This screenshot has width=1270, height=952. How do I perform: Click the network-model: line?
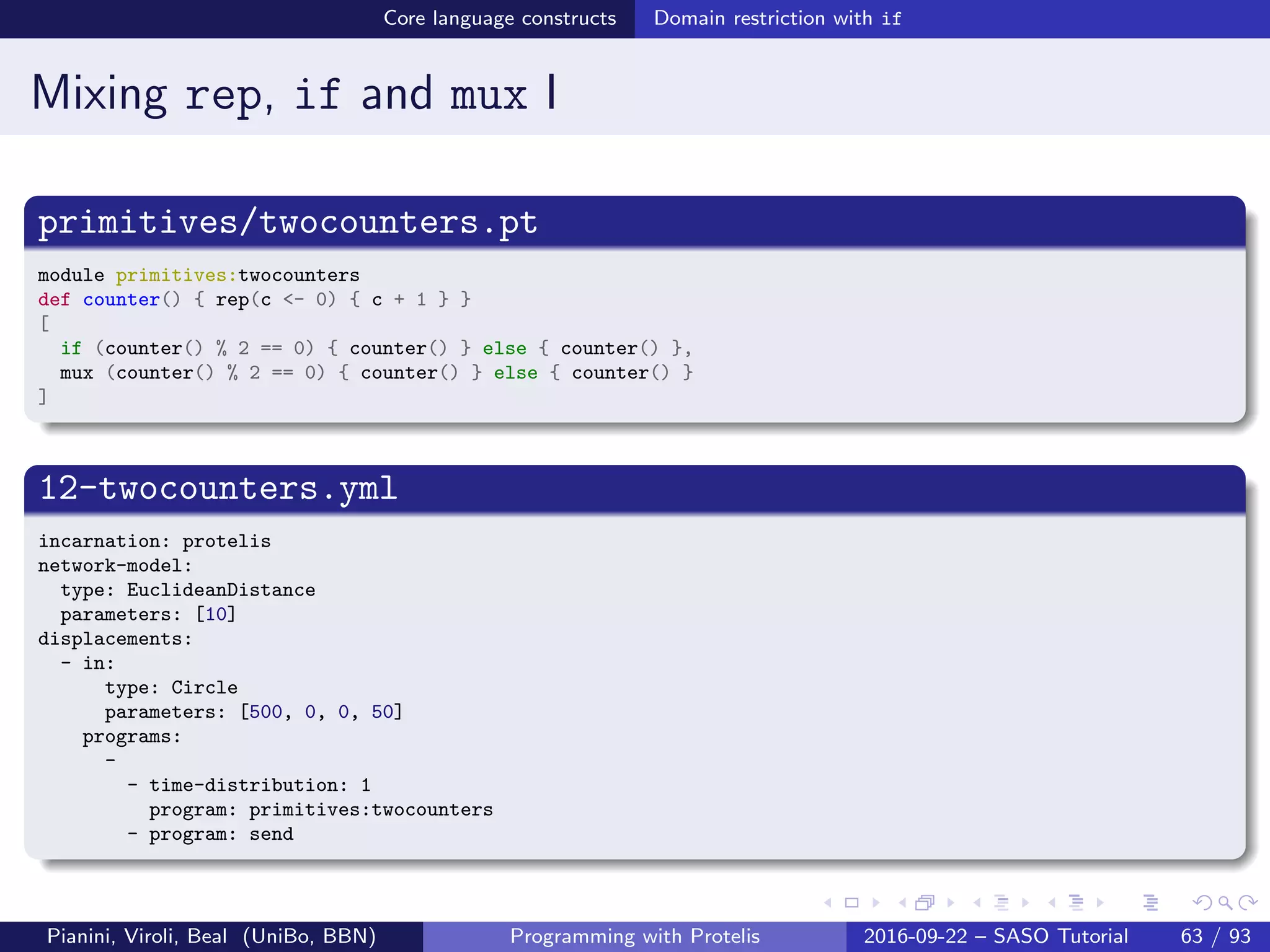[115, 566]
